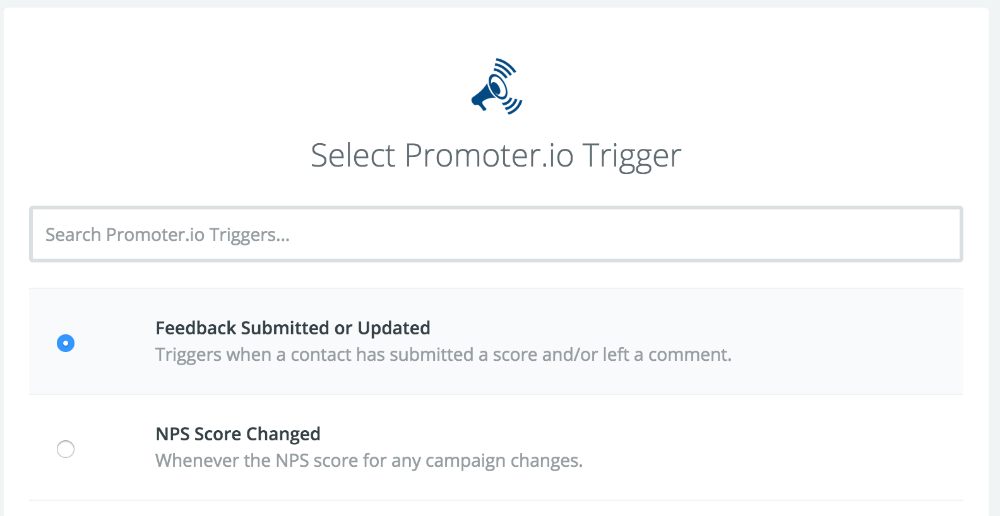Select the NPS Score Changed radio button
The height and width of the screenshot is (516, 1000).
click(x=66, y=449)
